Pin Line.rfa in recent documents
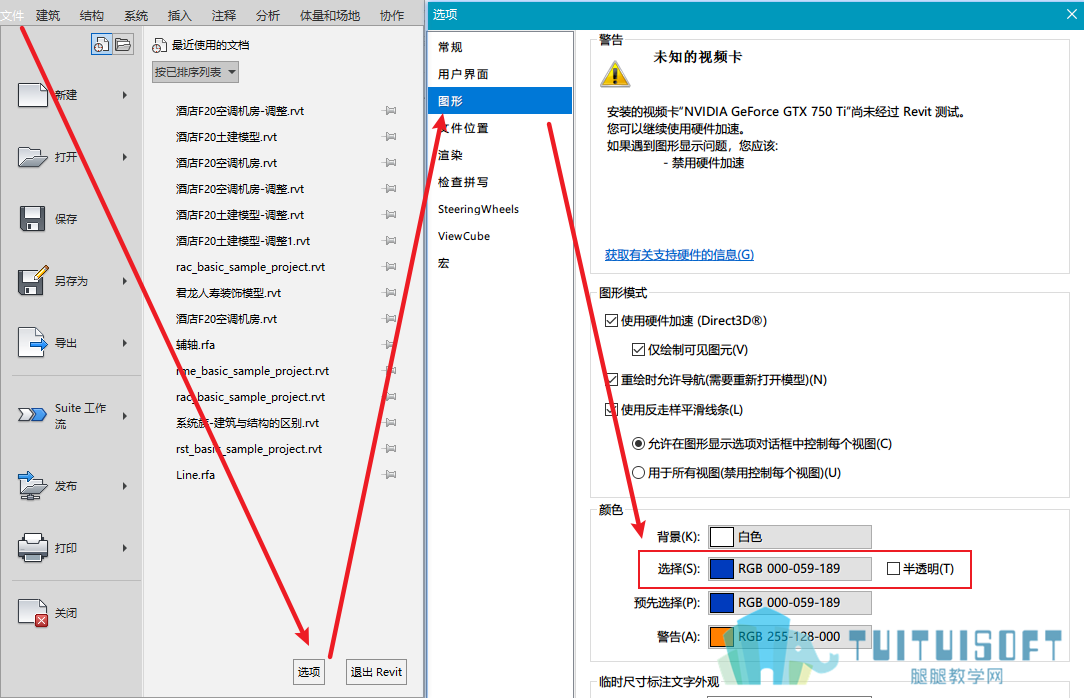The width and height of the screenshot is (1084, 698). pos(390,475)
